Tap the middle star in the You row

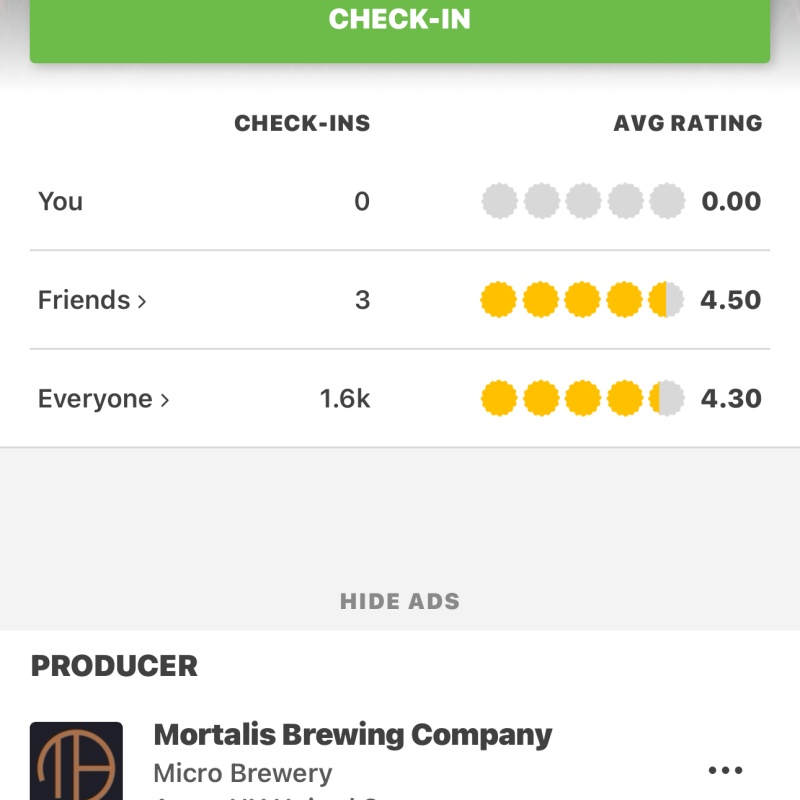(582, 201)
